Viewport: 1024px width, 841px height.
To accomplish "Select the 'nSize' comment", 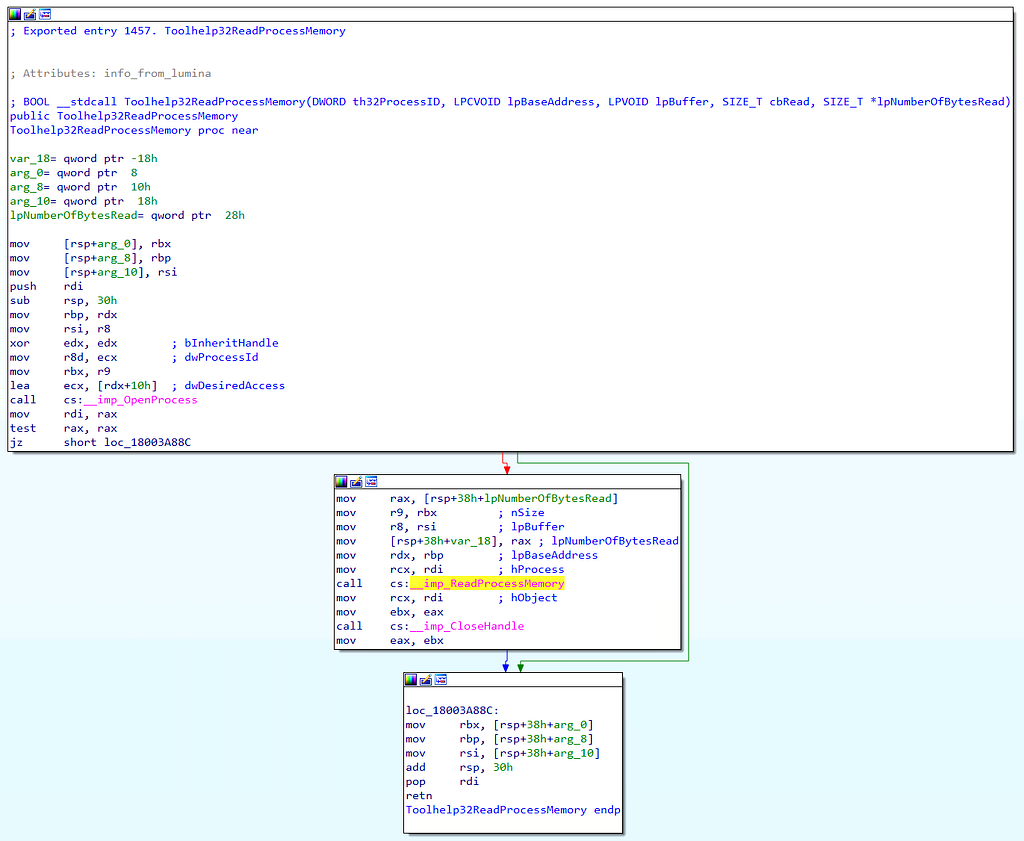I will pyautogui.click(x=528, y=513).
